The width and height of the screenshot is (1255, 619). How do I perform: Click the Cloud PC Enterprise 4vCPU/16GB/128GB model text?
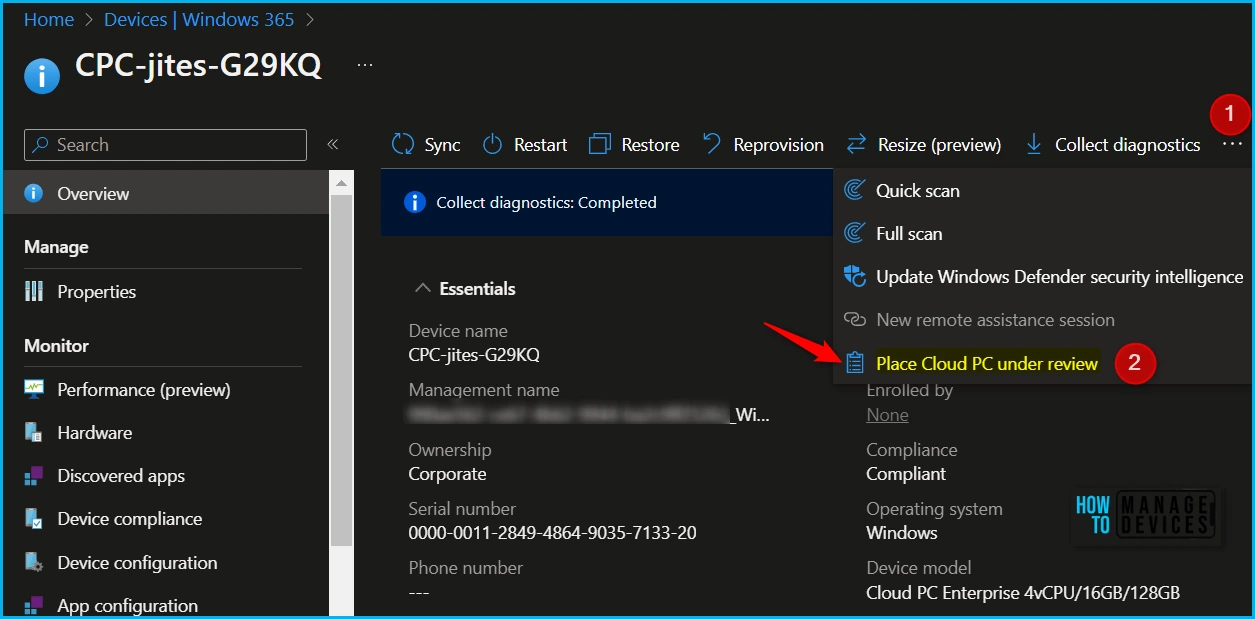click(1023, 593)
